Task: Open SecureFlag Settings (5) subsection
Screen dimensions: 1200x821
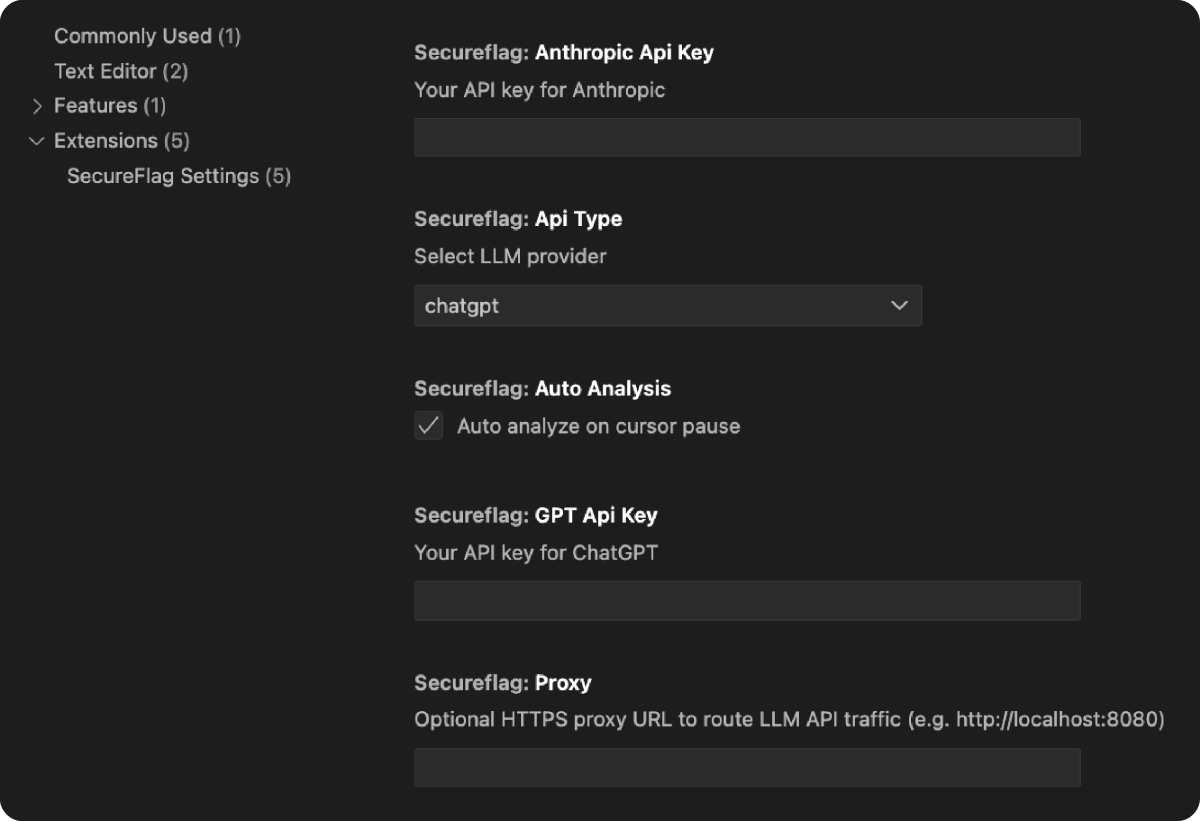Action: [179, 176]
